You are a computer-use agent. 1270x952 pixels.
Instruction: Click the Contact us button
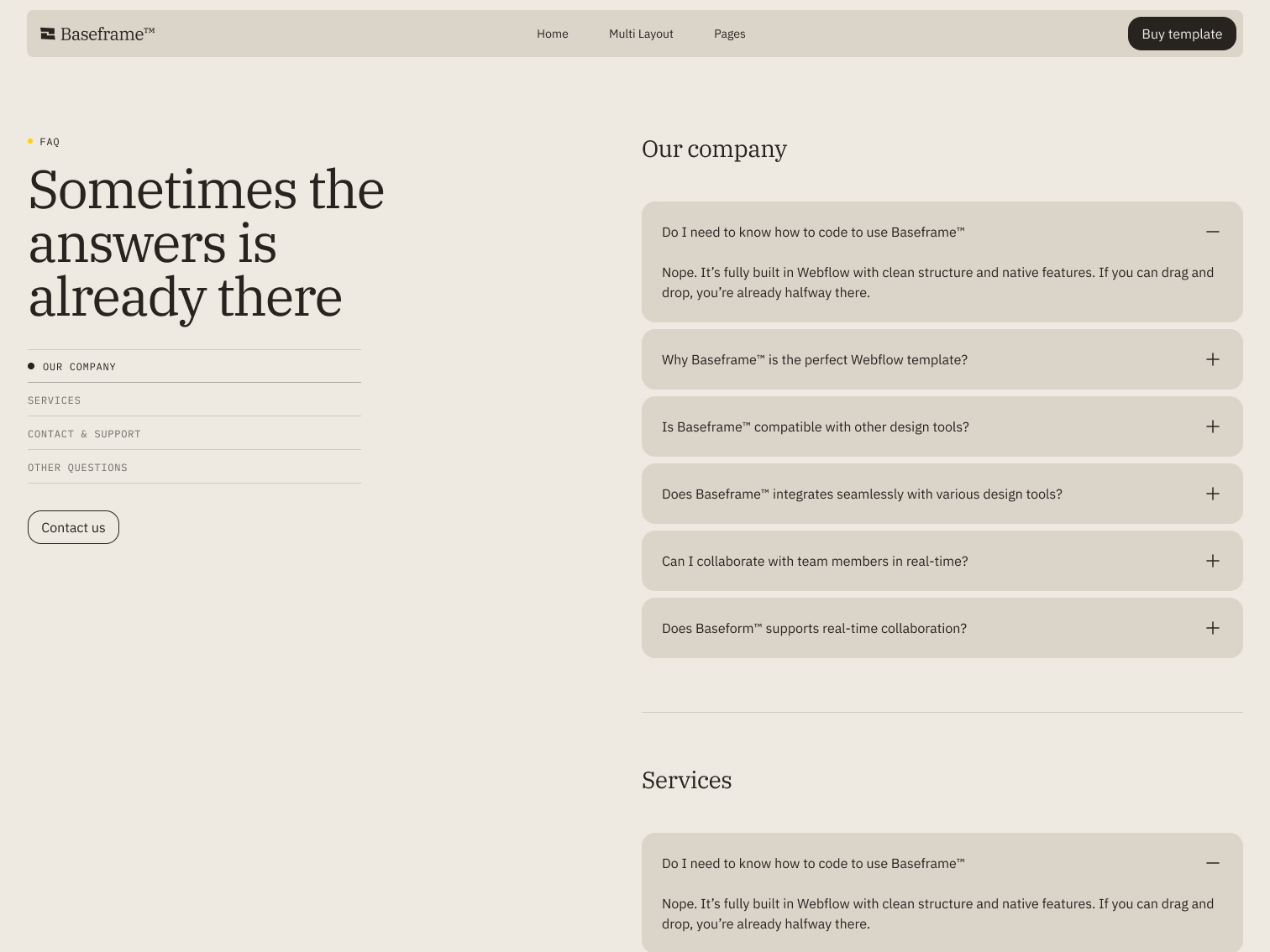click(x=72, y=527)
